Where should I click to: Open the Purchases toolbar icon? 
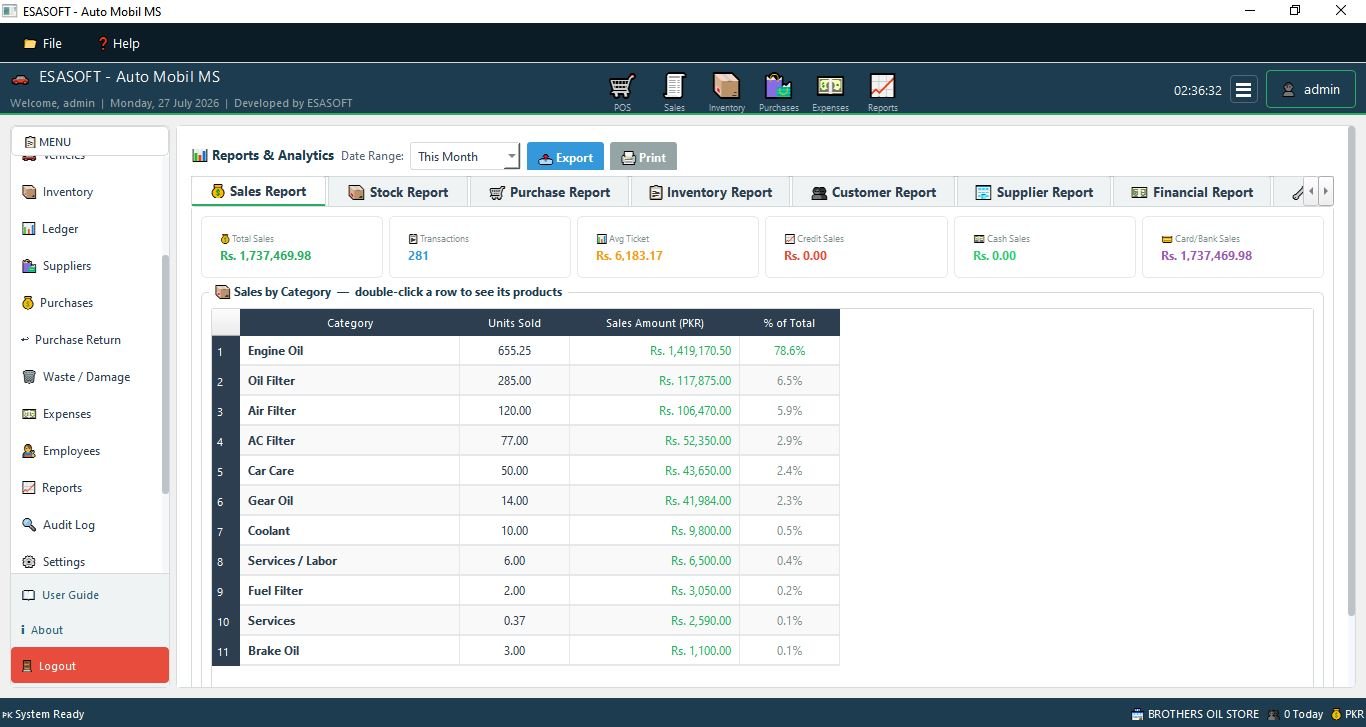778,92
